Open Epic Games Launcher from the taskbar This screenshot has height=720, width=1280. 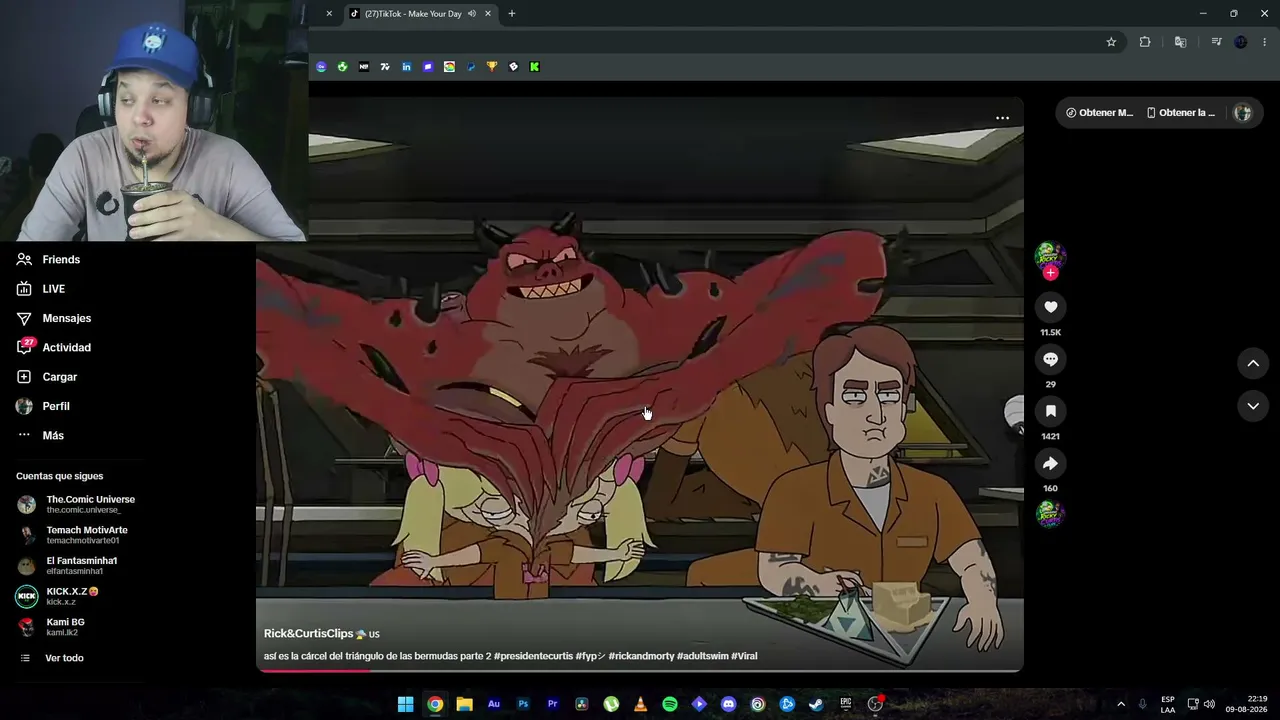tap(846, 704)
